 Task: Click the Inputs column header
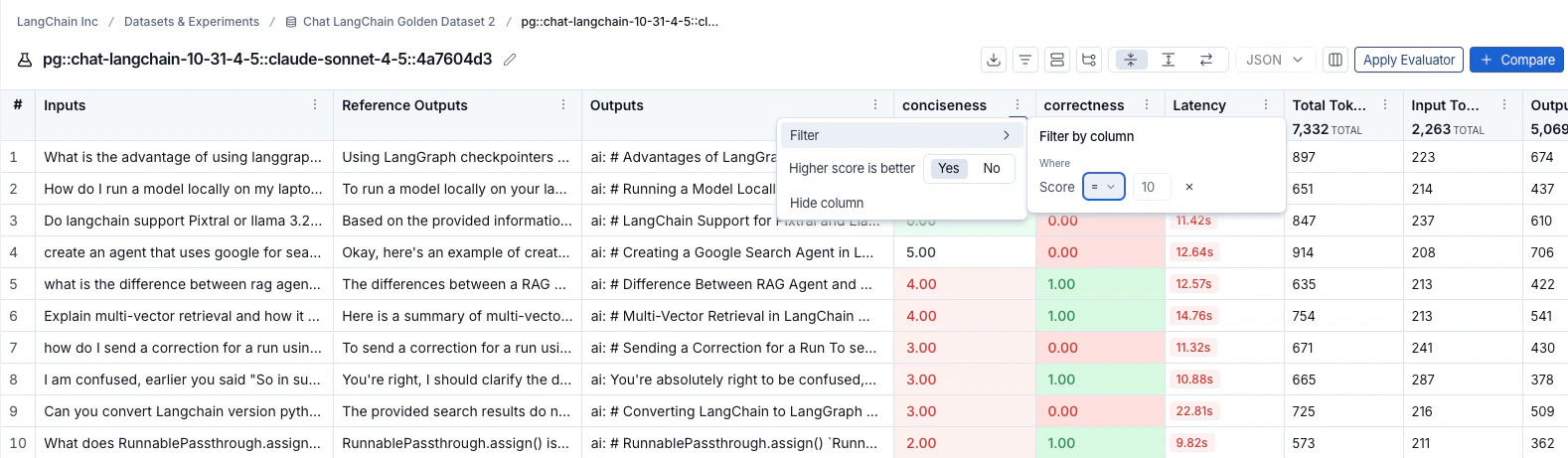pyautogui.click(x=65, y=105)
